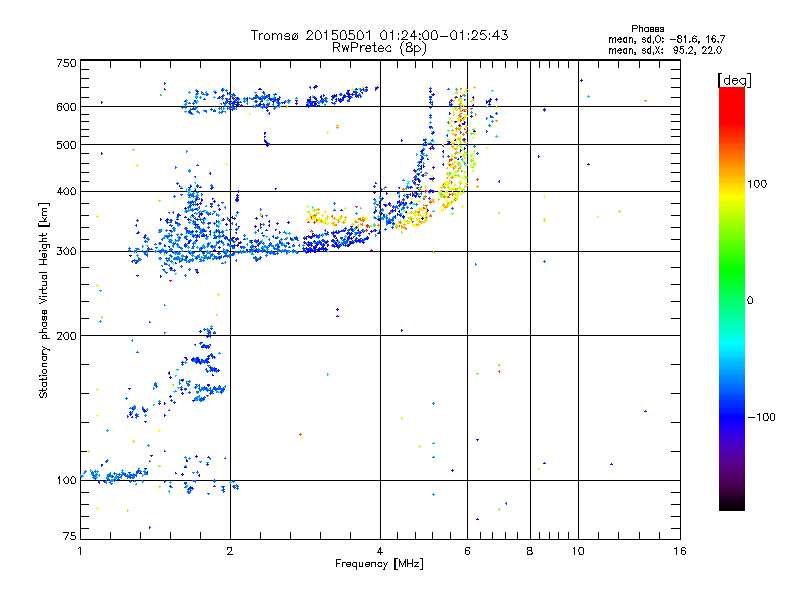Click the y-axis label '600'
The image size is (800, 600).
click(x=66, y=107)
